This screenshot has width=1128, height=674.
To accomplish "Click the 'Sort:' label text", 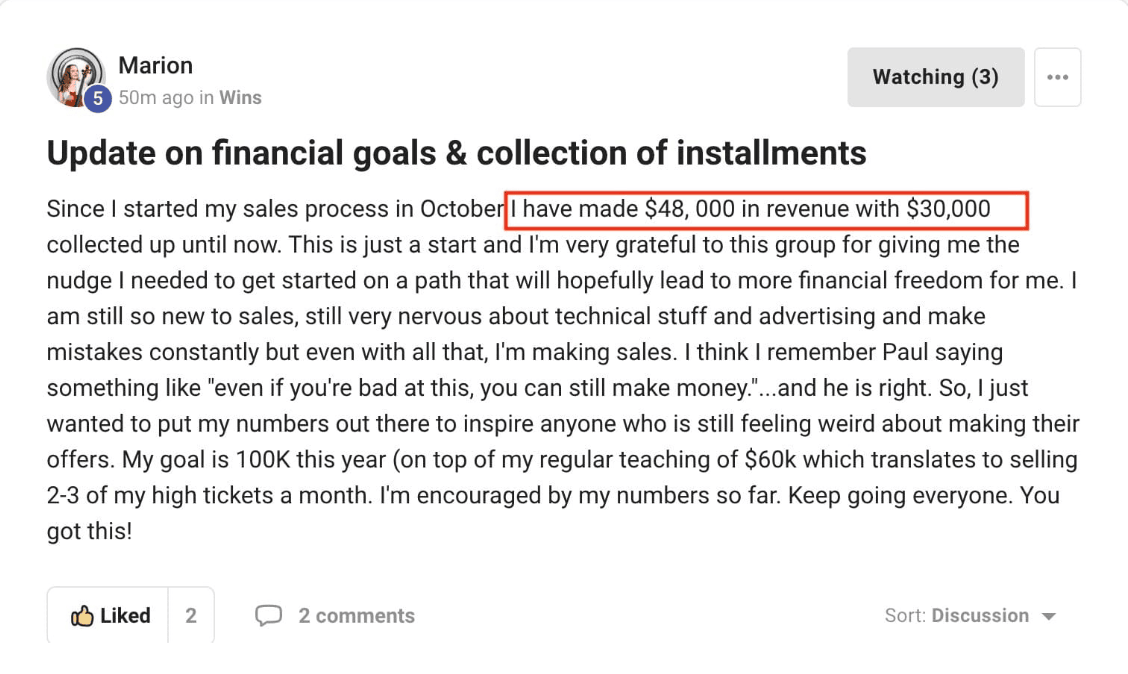I will 905,616.
